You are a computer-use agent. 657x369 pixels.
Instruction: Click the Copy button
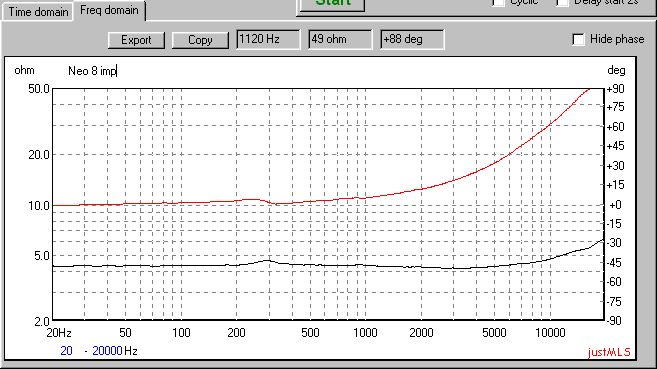(x=200, y=40)
